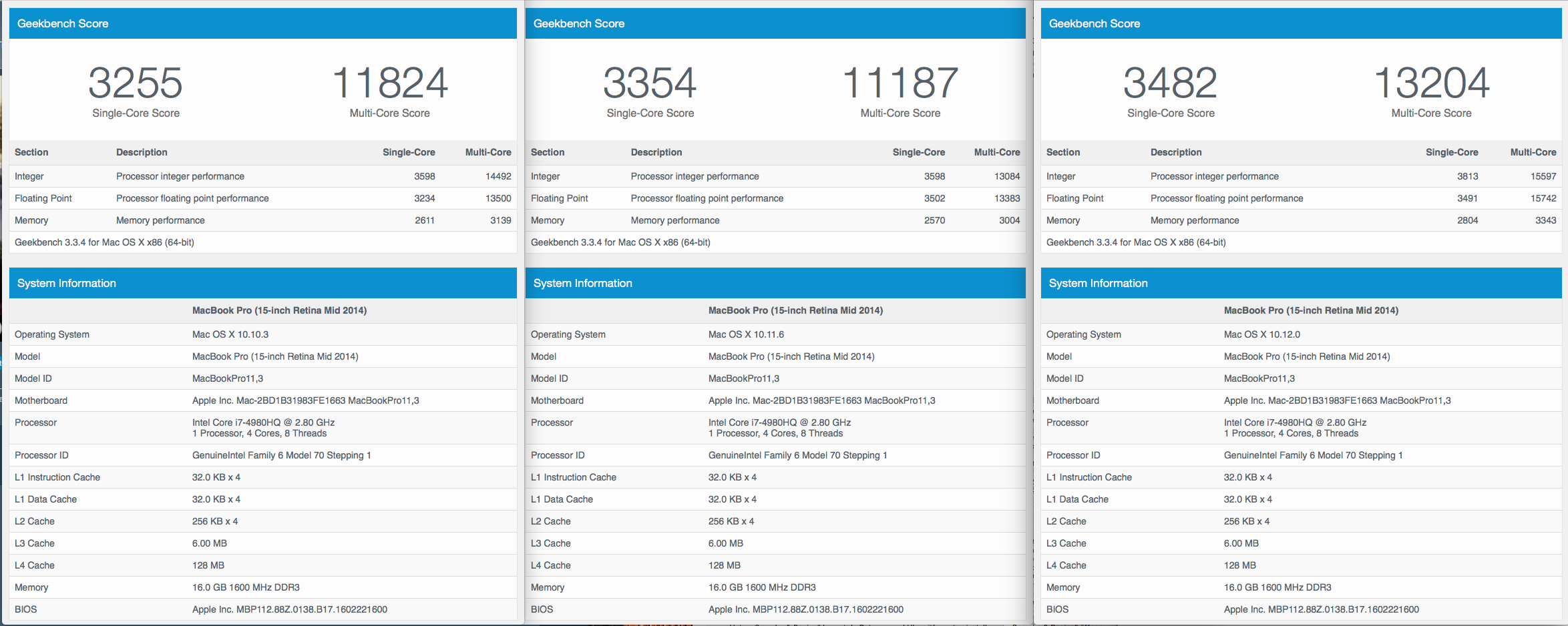Select the Memory single-core value 2570
This screenshot has width=1568, height=626.
935,220
